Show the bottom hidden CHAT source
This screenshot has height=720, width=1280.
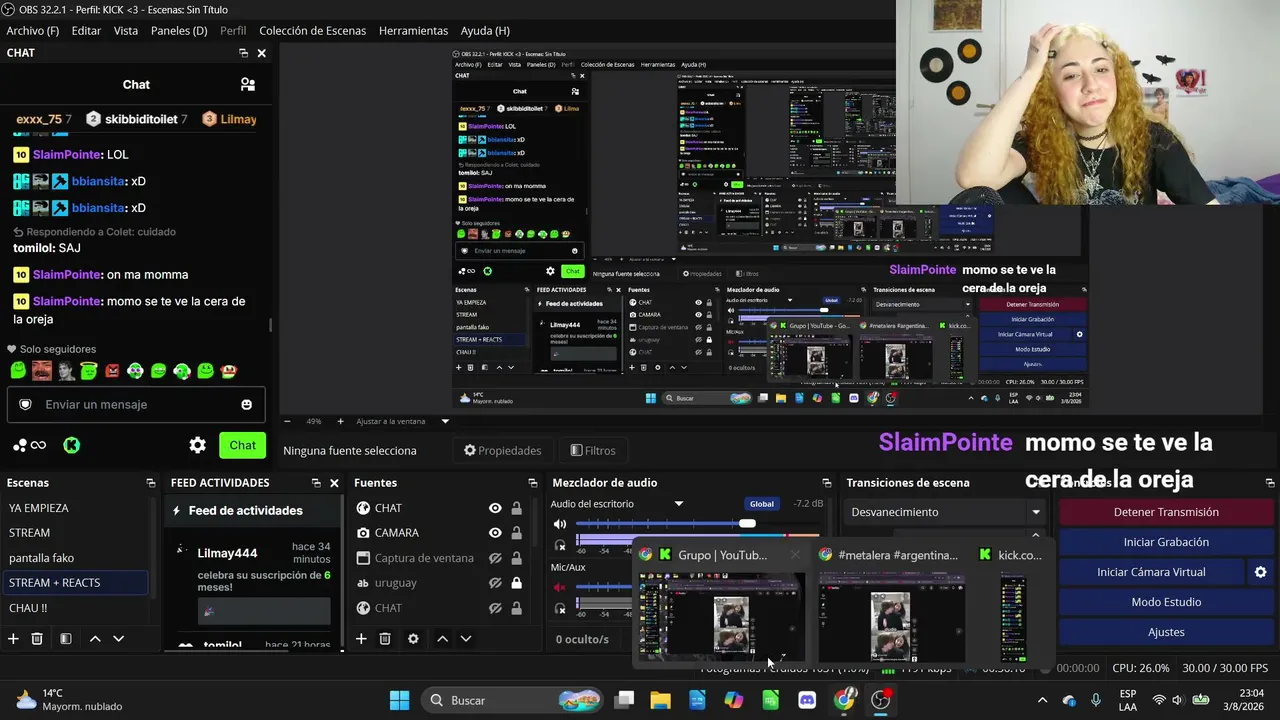click(495, 608)
